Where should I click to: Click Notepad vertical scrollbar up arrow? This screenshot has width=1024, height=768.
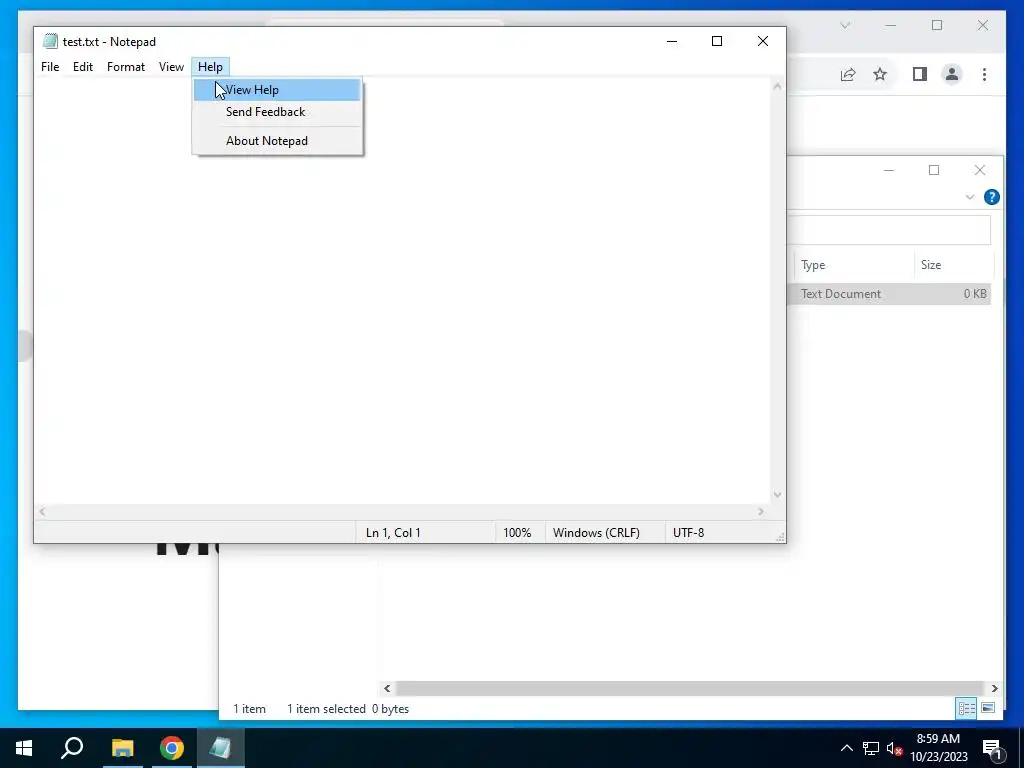click(777, 86)
